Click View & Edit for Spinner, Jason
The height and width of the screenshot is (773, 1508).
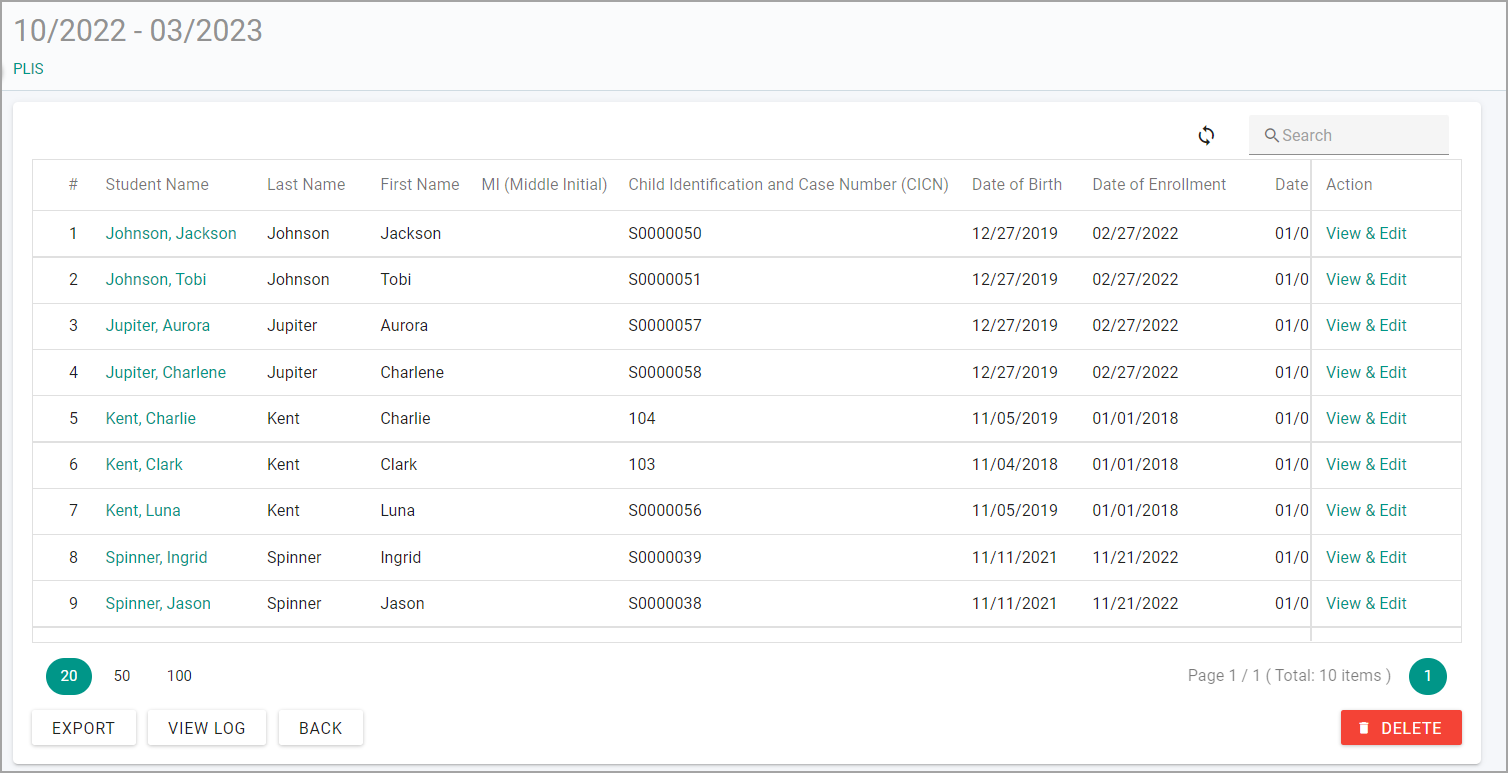click(1366, 603)
